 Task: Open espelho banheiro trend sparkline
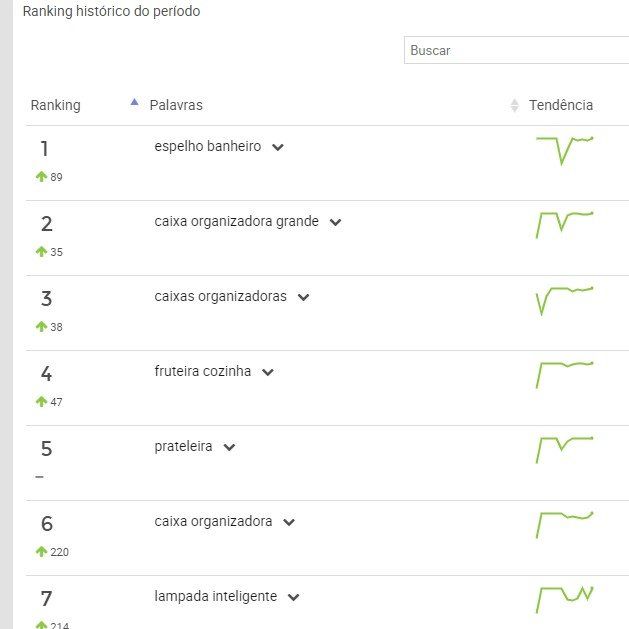pos(564,150)
